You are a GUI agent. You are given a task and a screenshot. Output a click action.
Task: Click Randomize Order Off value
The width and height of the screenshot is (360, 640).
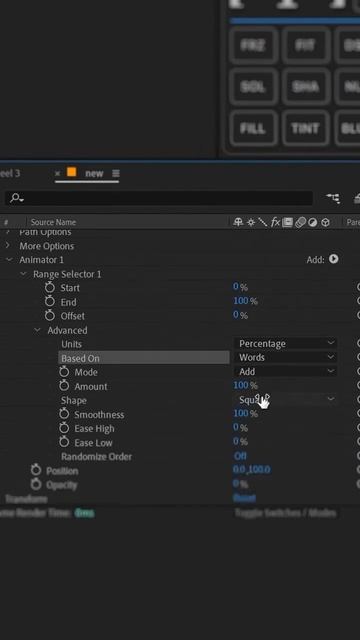click(240, 456)
